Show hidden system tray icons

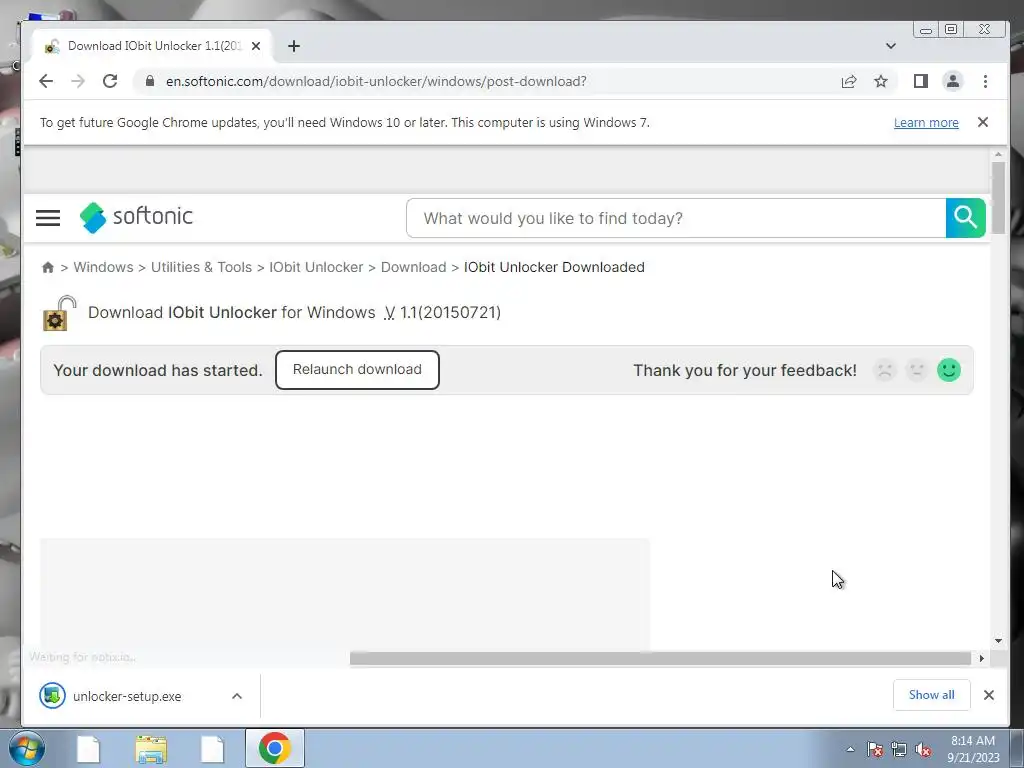tap(850, 750)
